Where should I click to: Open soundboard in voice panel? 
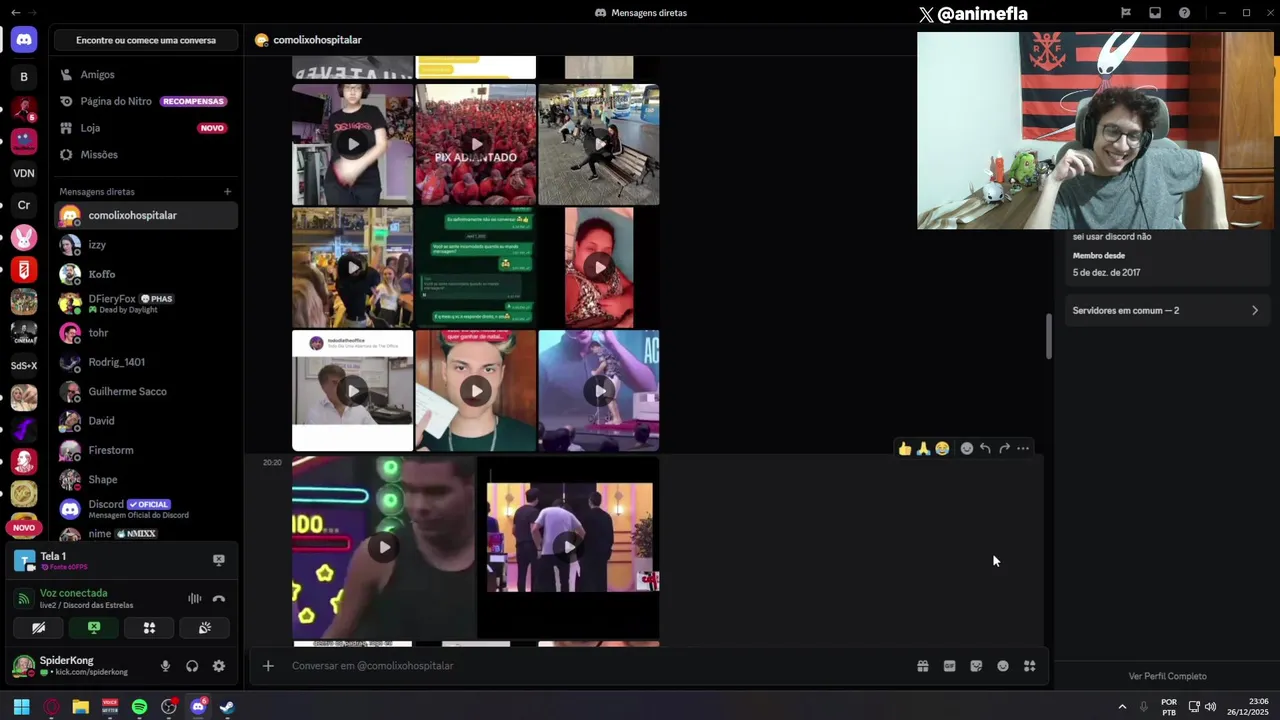pyautogui.click(x=205, y=628)
